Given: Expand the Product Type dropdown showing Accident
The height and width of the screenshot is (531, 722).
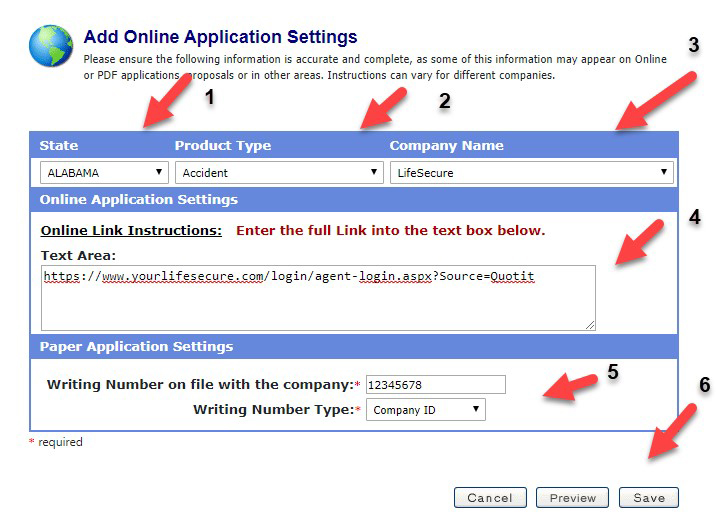Looking at the screenshot, I should 279,173.
